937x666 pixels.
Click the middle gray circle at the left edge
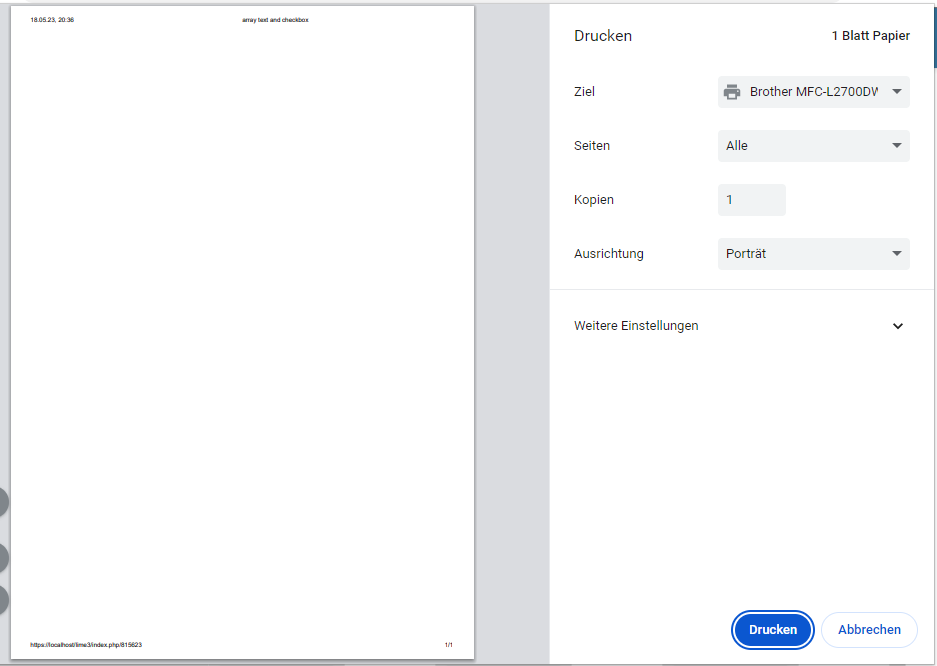pos(3,557)
